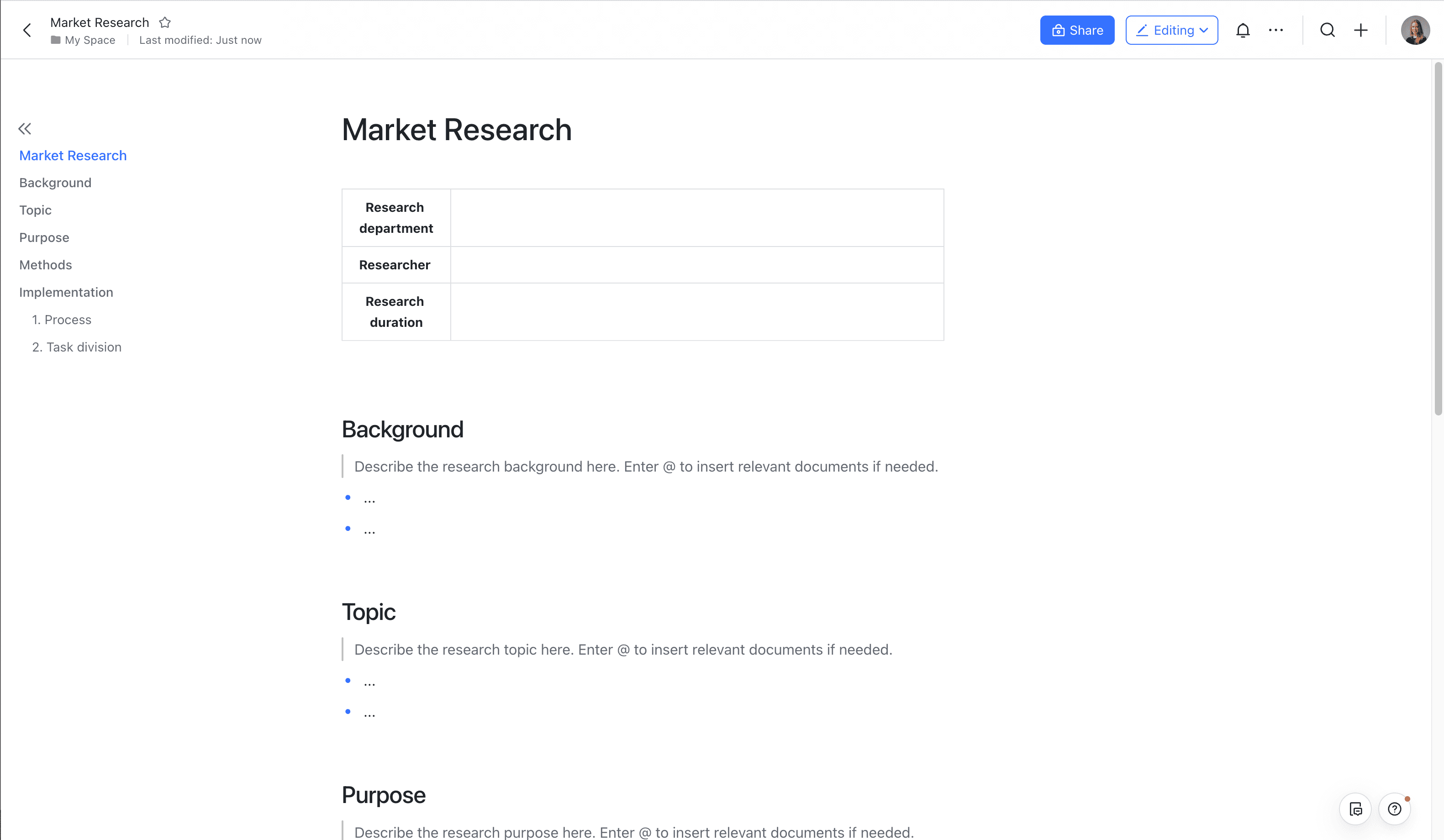
Task: Open the Editing mode dropdown
Action: [1171, 31]
